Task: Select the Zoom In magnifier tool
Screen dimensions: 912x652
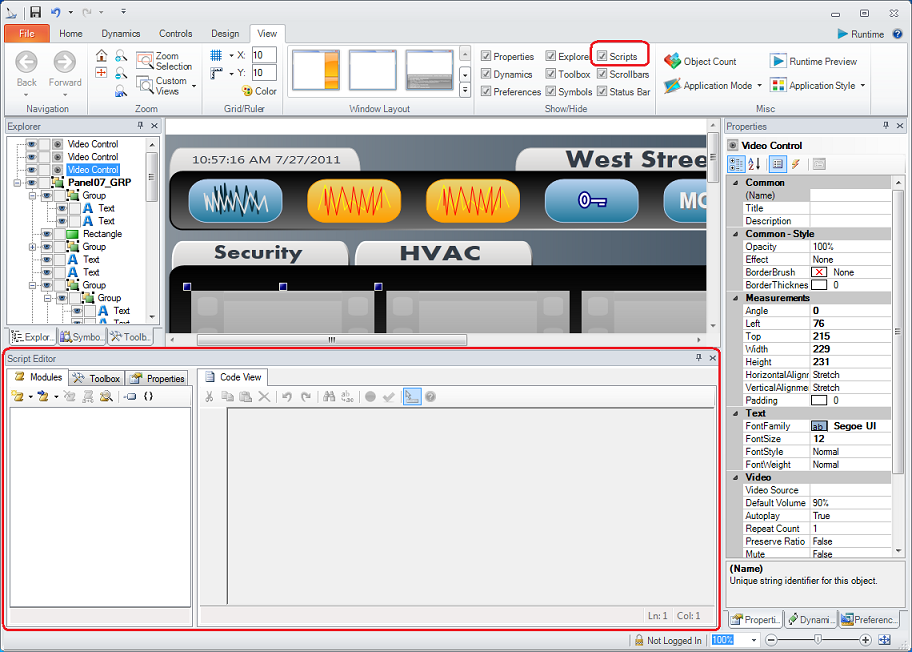Action: [120, 57]
